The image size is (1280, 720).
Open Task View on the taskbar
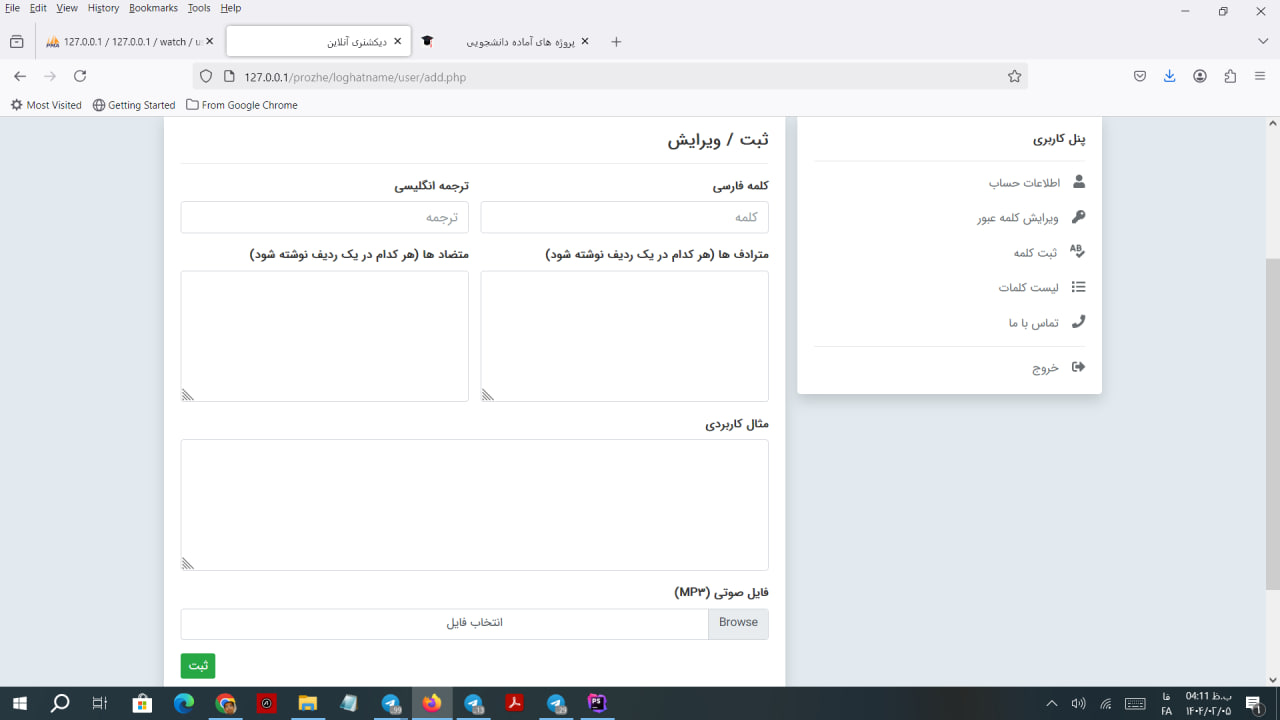pos(100,703)
